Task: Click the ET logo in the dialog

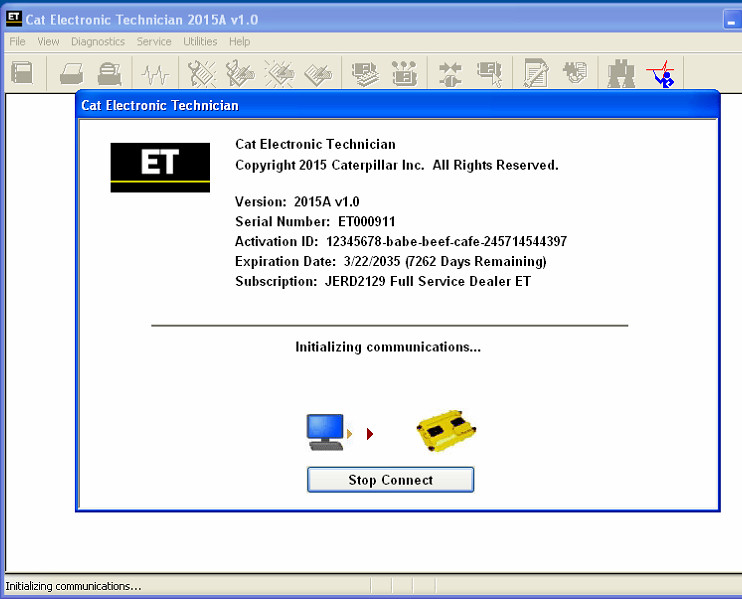Action: coord(160,167)
